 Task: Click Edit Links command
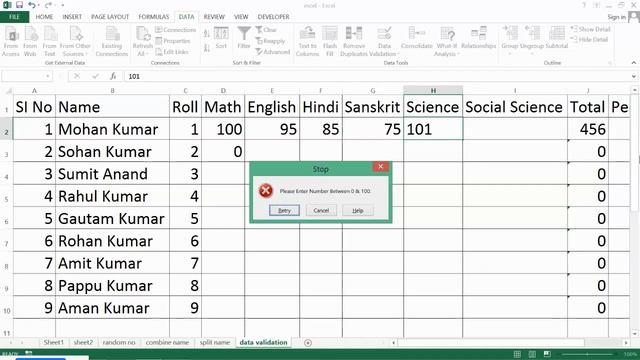172,52
